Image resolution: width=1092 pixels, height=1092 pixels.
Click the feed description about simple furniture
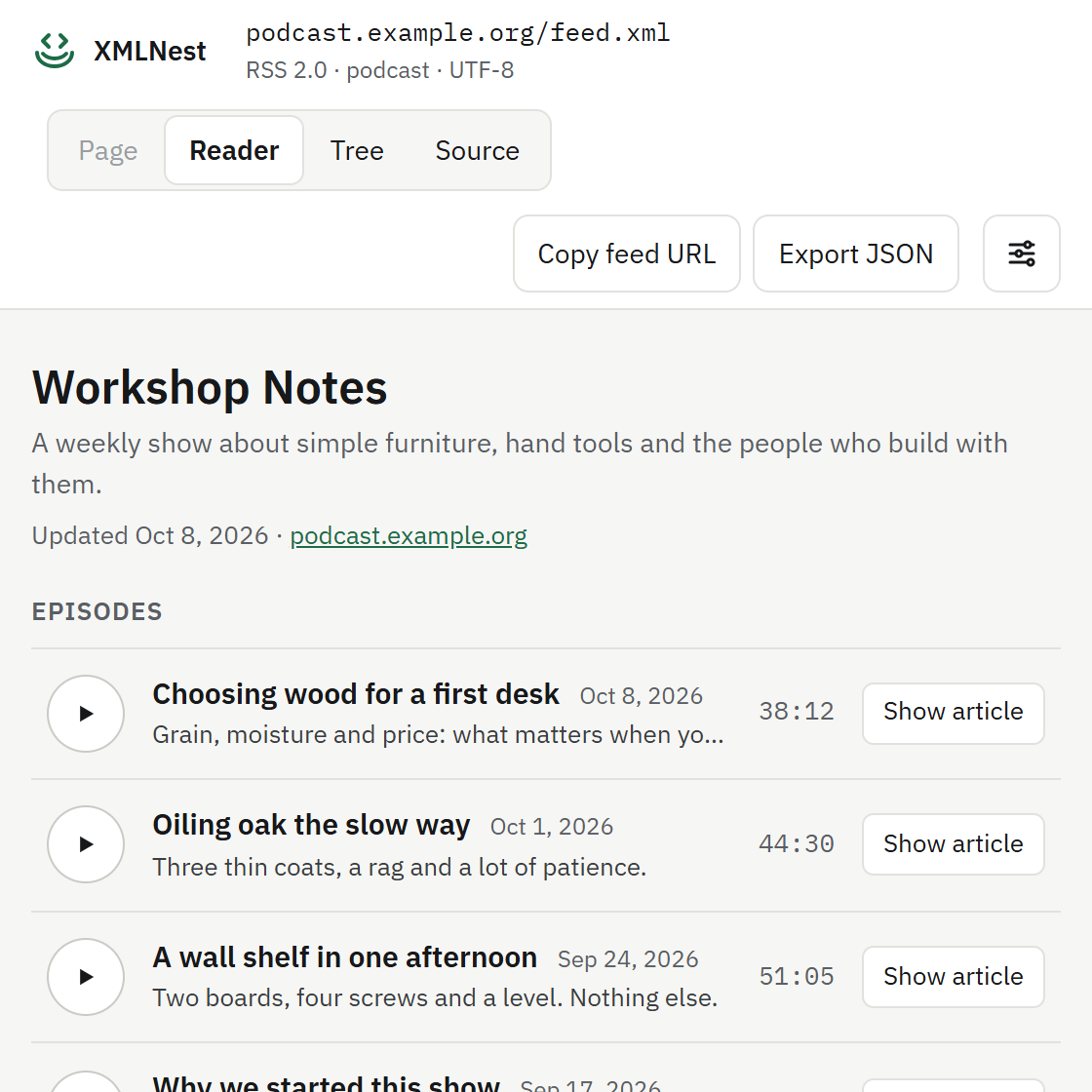coord(520,463)
